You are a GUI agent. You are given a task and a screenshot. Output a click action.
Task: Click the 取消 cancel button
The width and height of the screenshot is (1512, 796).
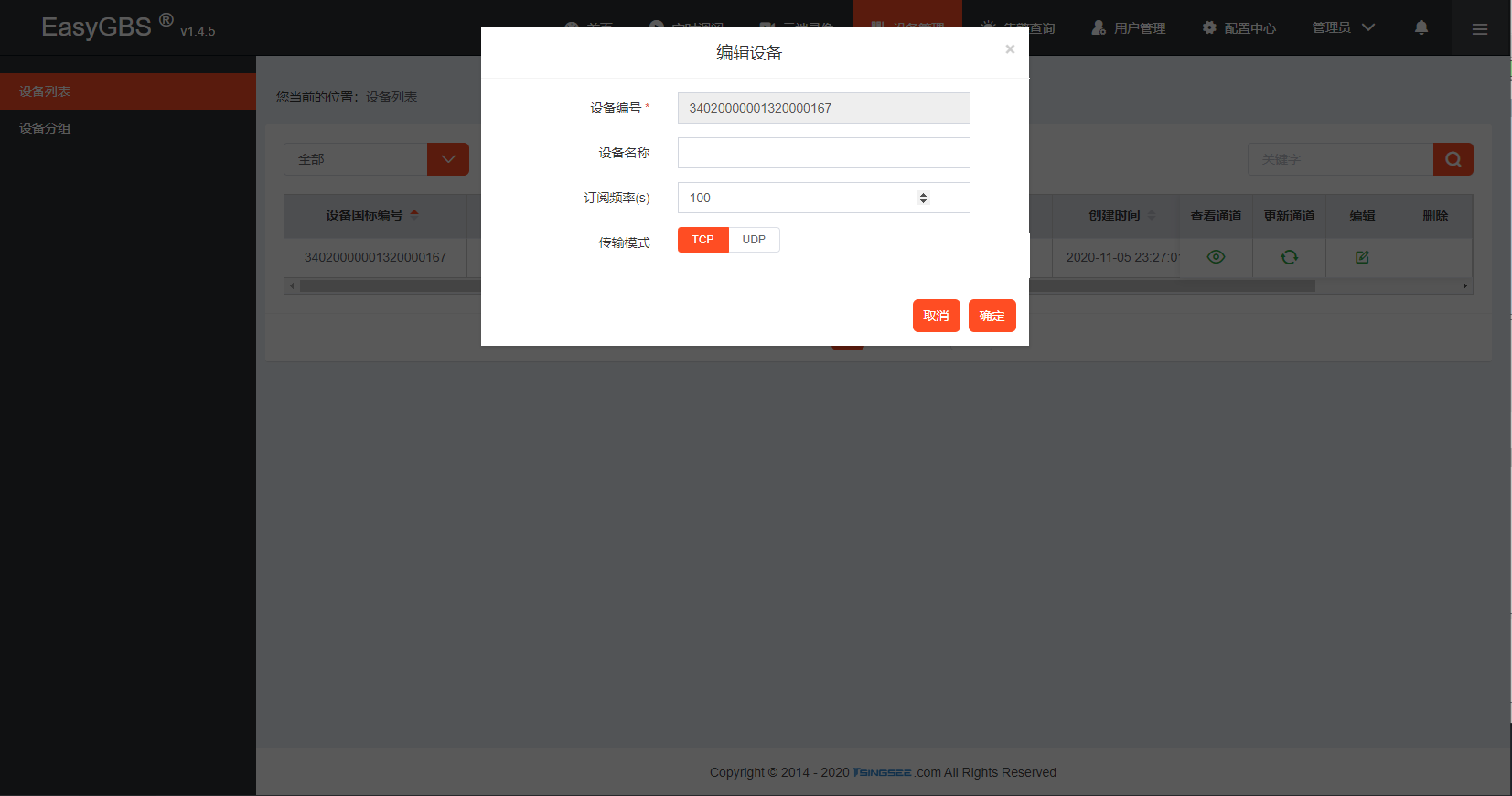click(x=936, y=316)
